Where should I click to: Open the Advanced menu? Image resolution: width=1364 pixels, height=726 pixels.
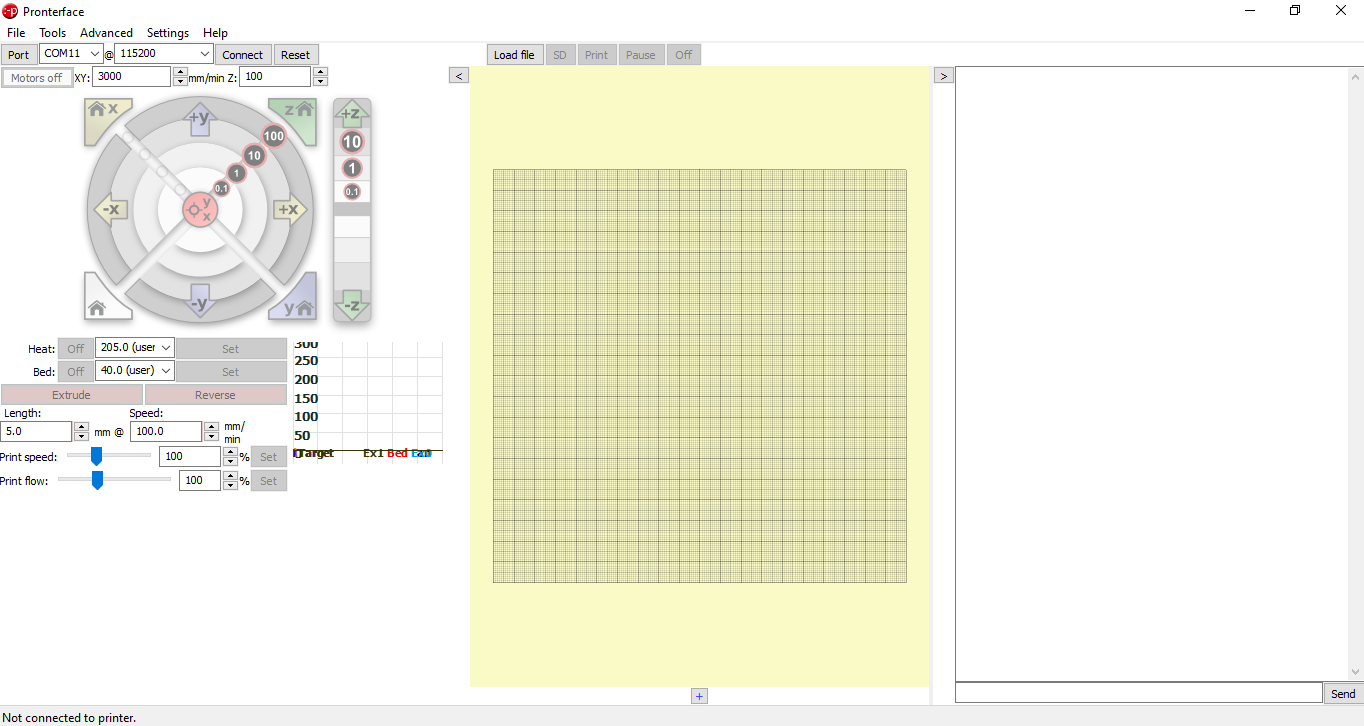tap(107, 33)
